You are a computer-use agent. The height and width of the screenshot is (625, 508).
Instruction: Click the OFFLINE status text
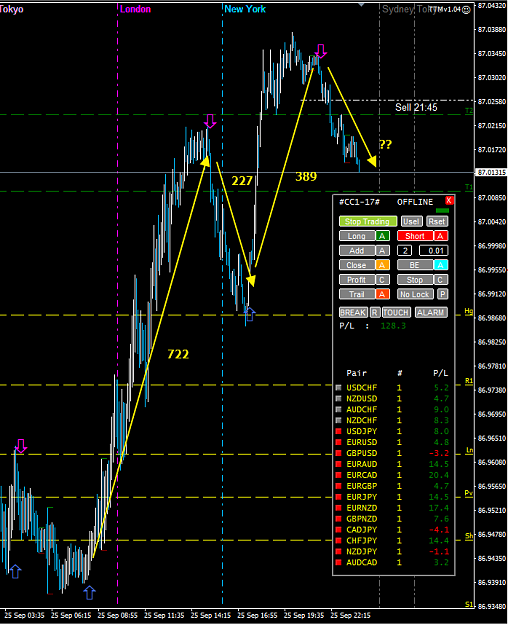[x=415, y=202]
